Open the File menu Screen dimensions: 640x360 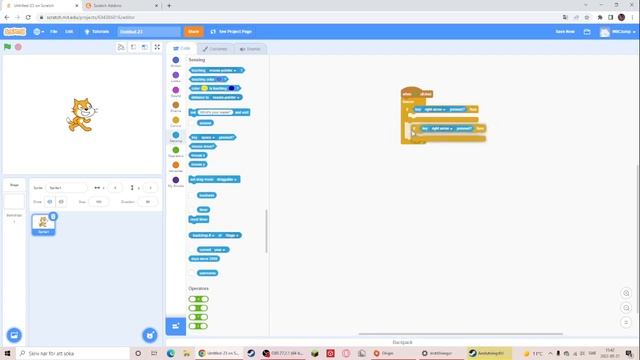pyautogui.click(x=53, y=31)
